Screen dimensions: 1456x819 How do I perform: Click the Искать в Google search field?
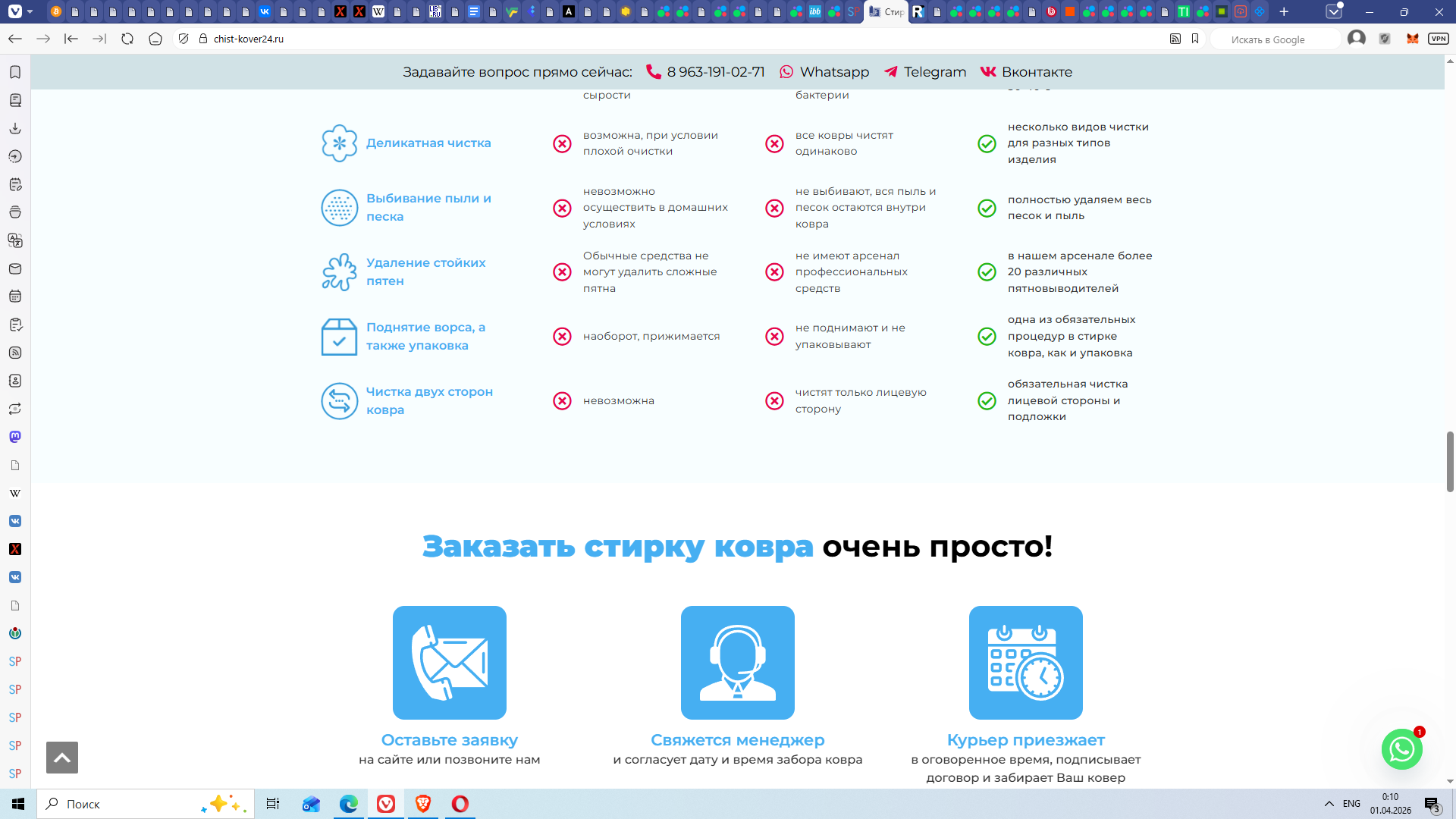point(1274,39)
